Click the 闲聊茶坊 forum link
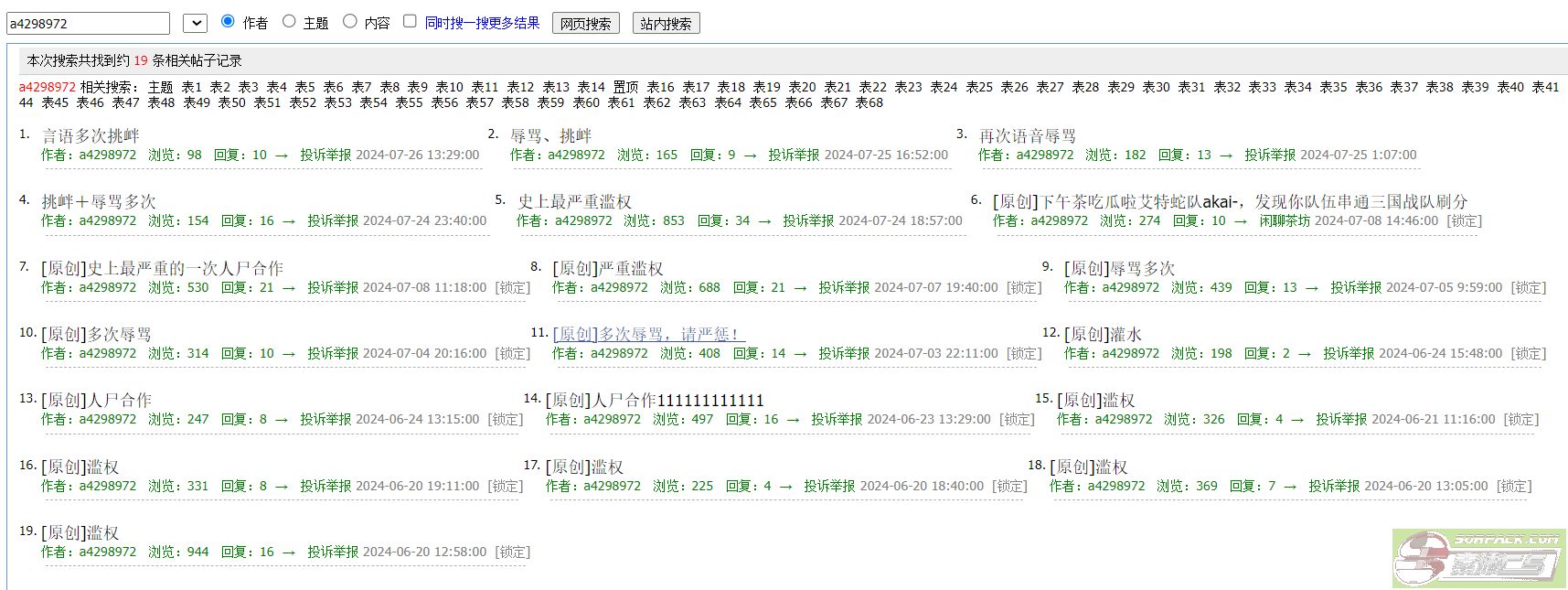1568x590 pixels. tap(1285, 221)
